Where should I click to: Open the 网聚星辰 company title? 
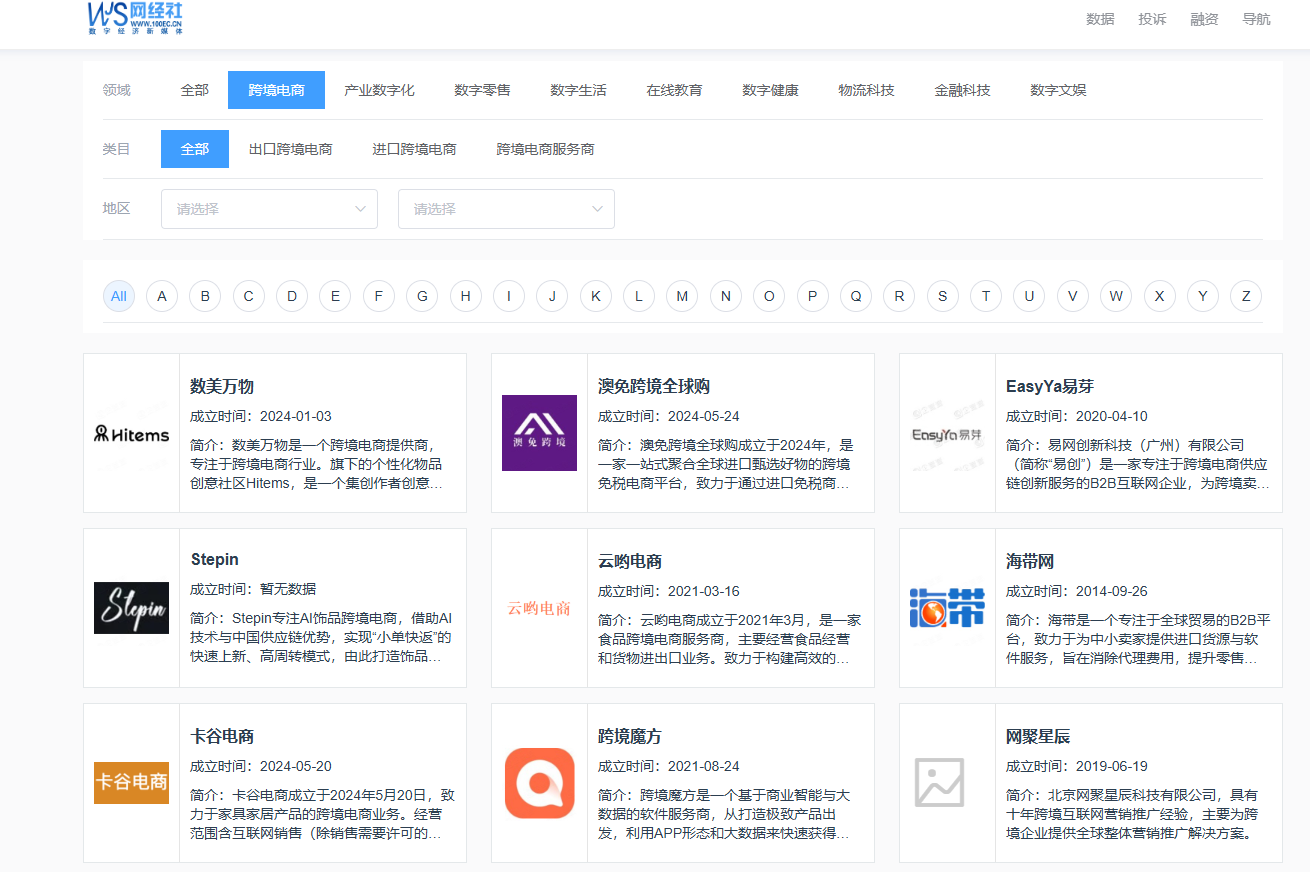click(1038, 736)
